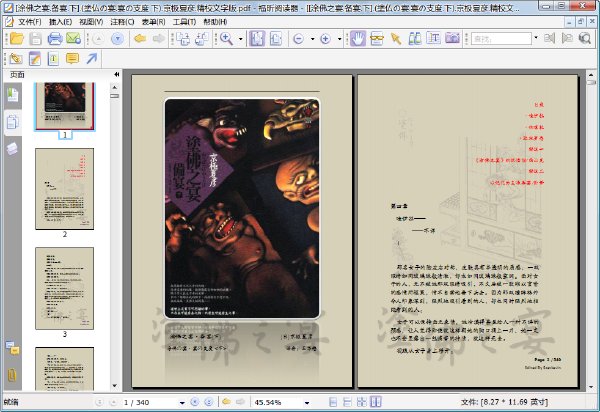This screenshot has width=600, height=412.
Task: Show the layers panel in sidebar
Action: pyautogui.click(x=12, y=149)
